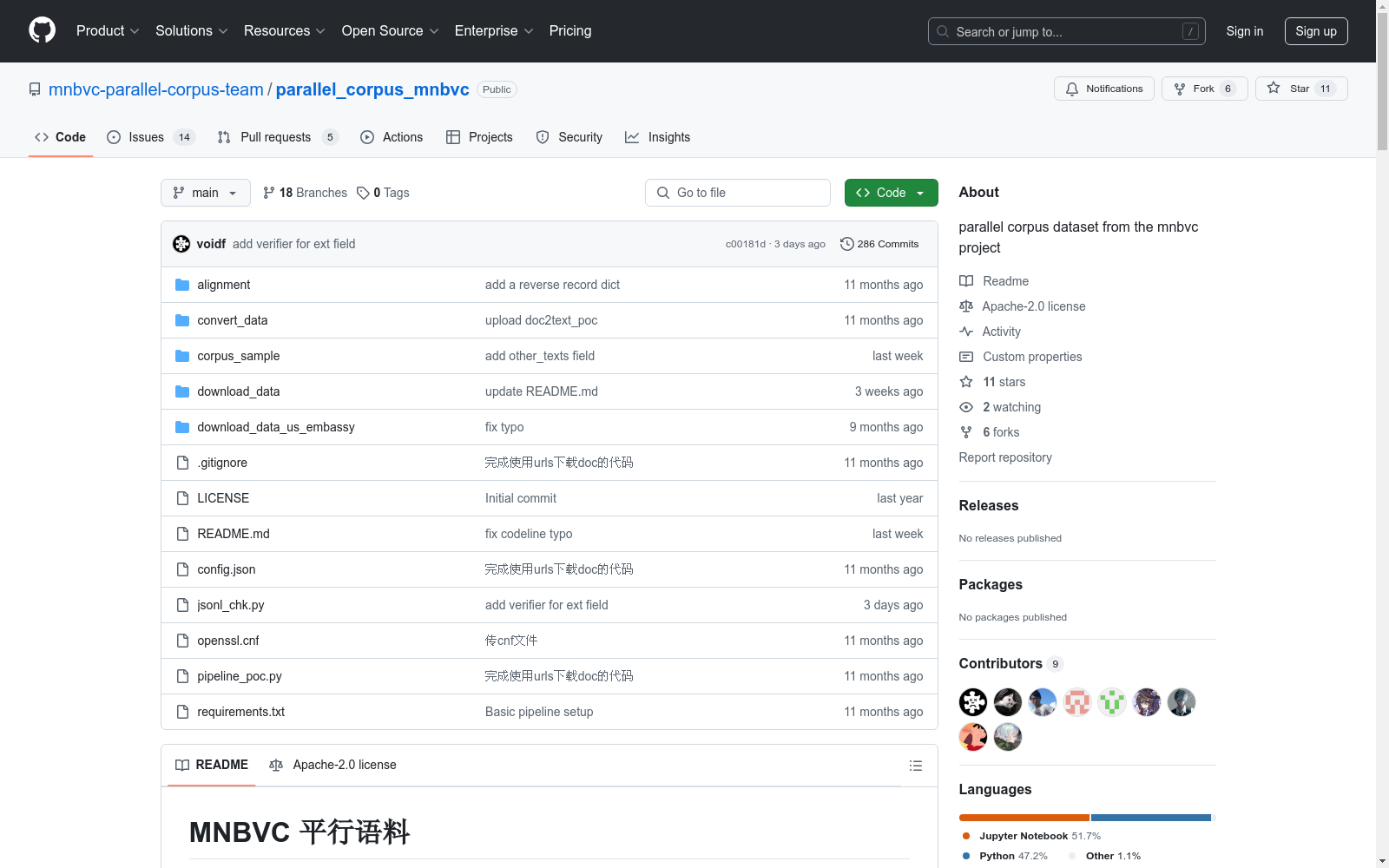This screenshot has height=868, width=1389.
Task: Open the README outline list icon
Action: pos(915,766)
